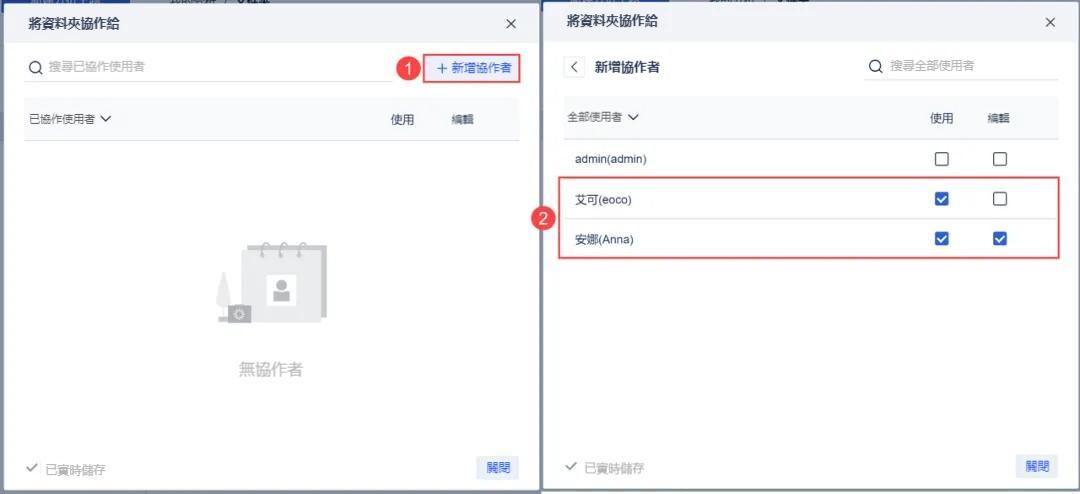Uncheck 使用 permission for 艾可(eoco)
This screenshot has width=1080, height=494.
(941, 199)
